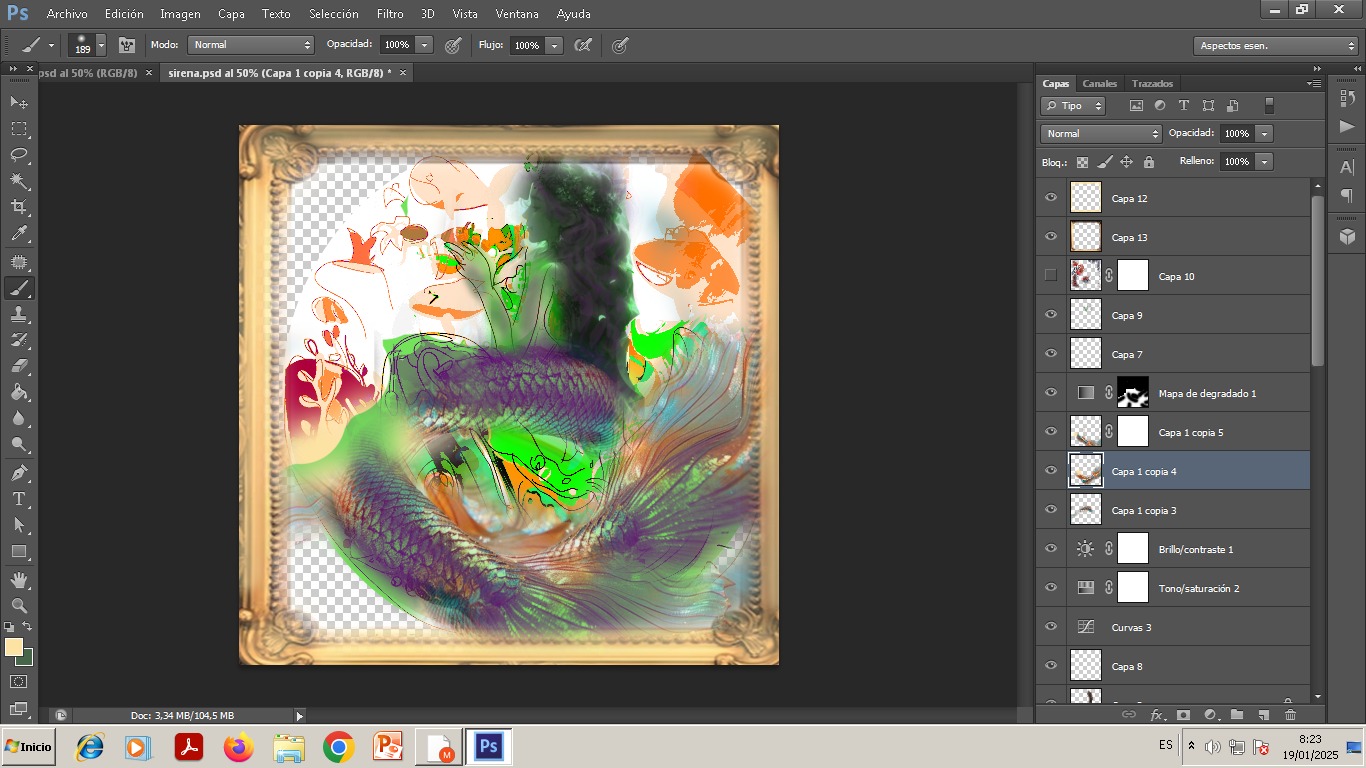Viewport: 1366px width, 768px height.
Task: Click the trash icon to delete layer
Action: (x=1290, y=715)
